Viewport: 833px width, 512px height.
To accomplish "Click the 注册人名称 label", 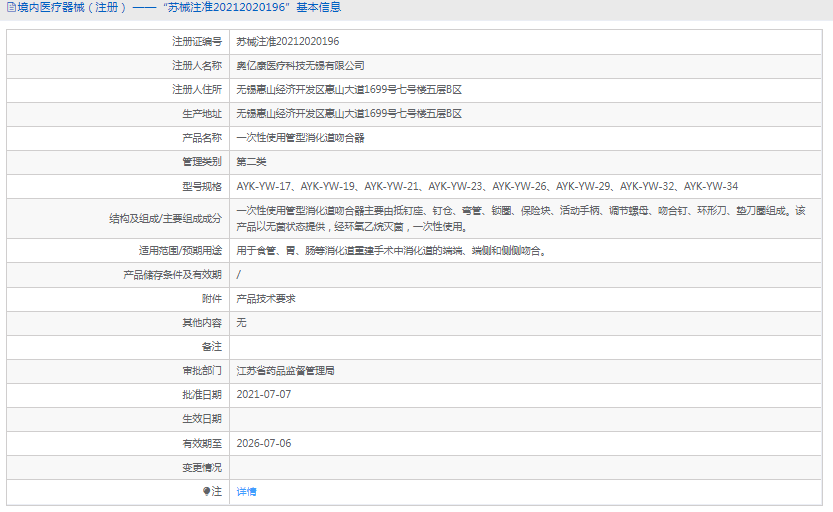I will [x=197, y=66].
